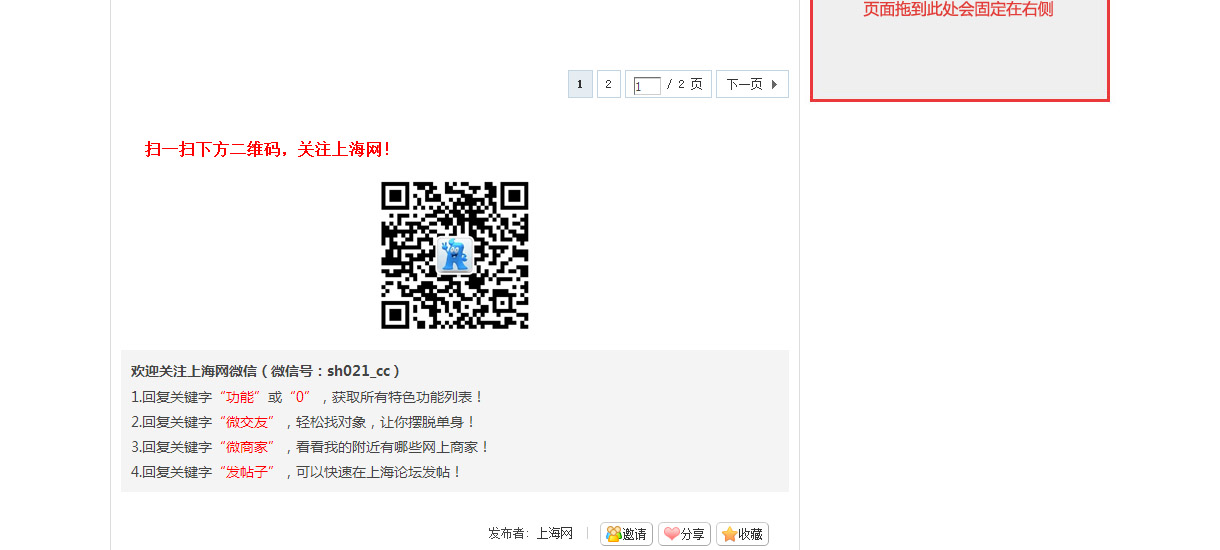The height and width of the screenshot is (550, 1220).
Task: Select current page 1 button
Action: [580, 84]
